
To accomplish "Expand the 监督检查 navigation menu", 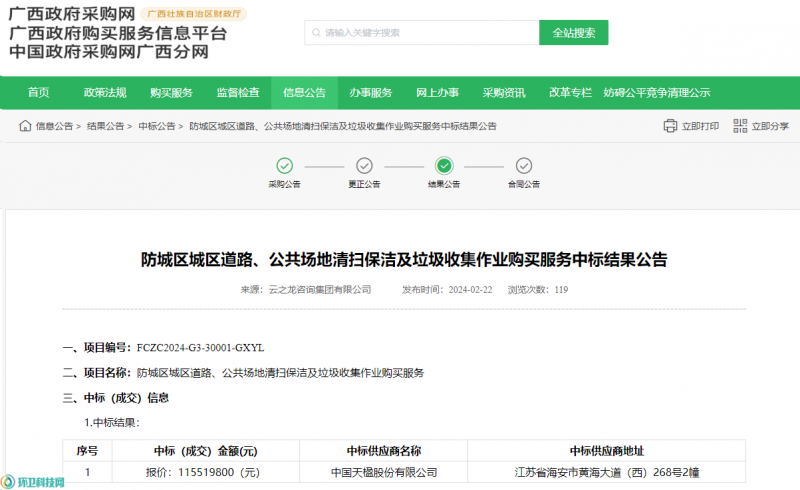I will [238, 93].
